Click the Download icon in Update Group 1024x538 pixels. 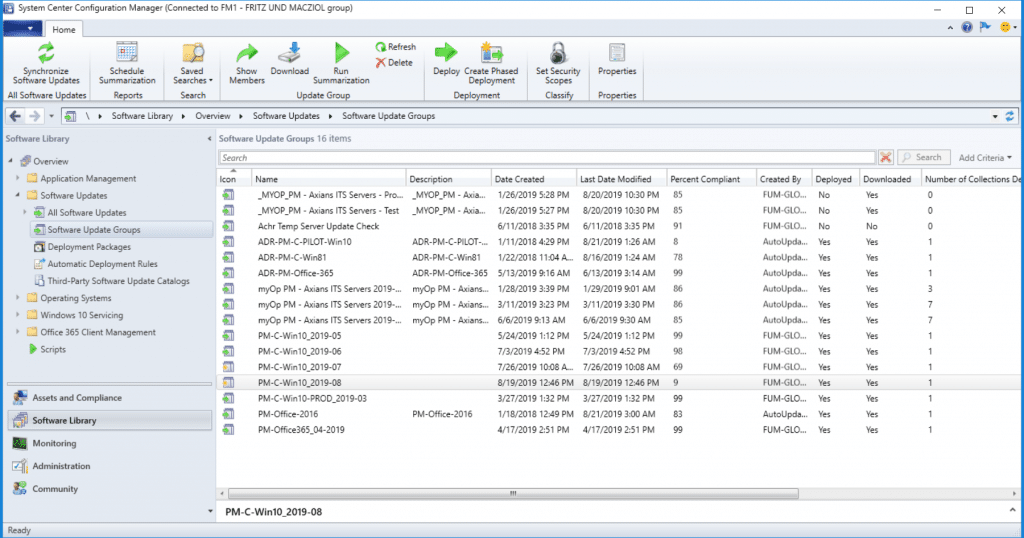point(290,53)
